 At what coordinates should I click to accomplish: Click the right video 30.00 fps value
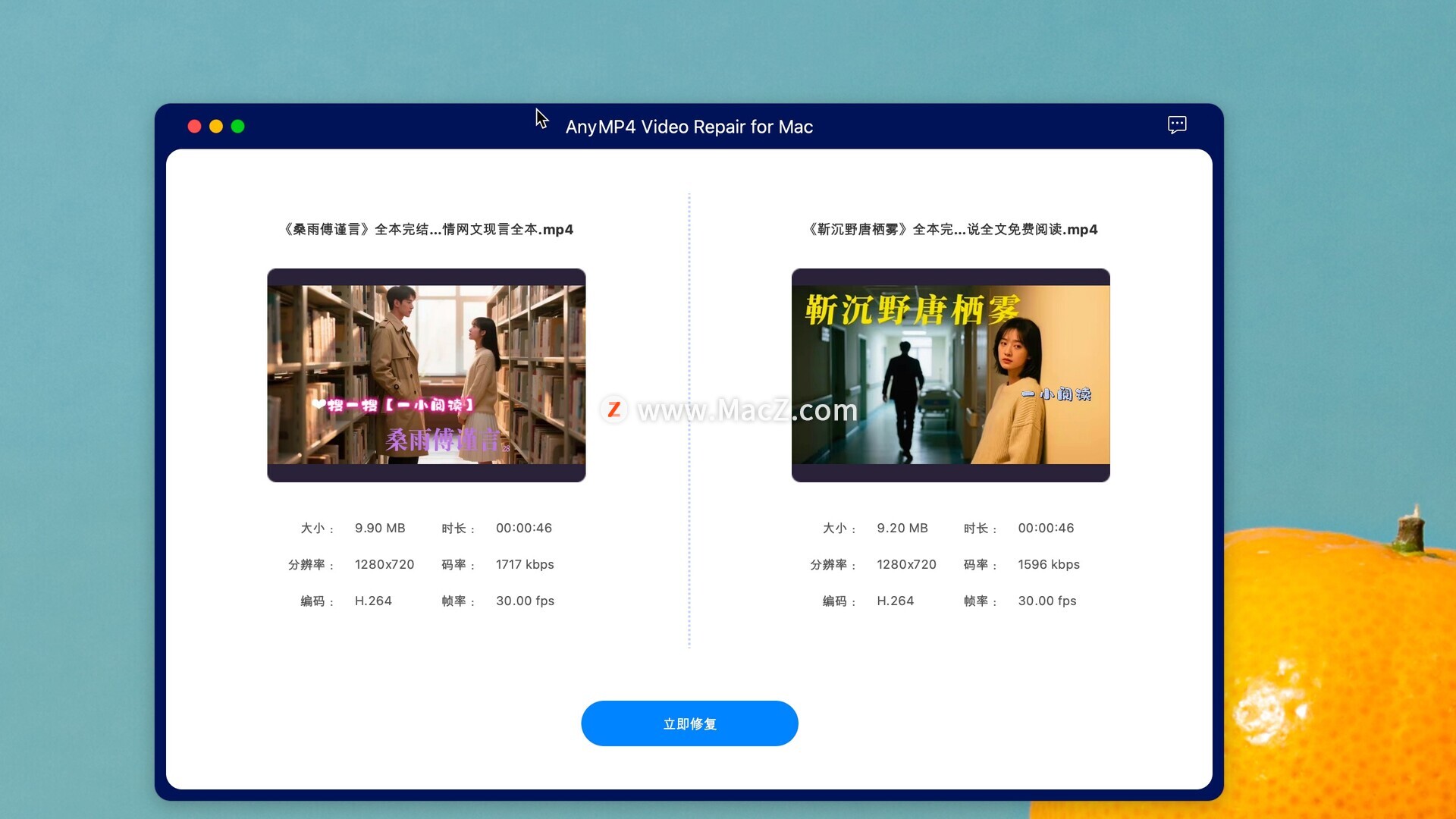[x=1047, y=601]
